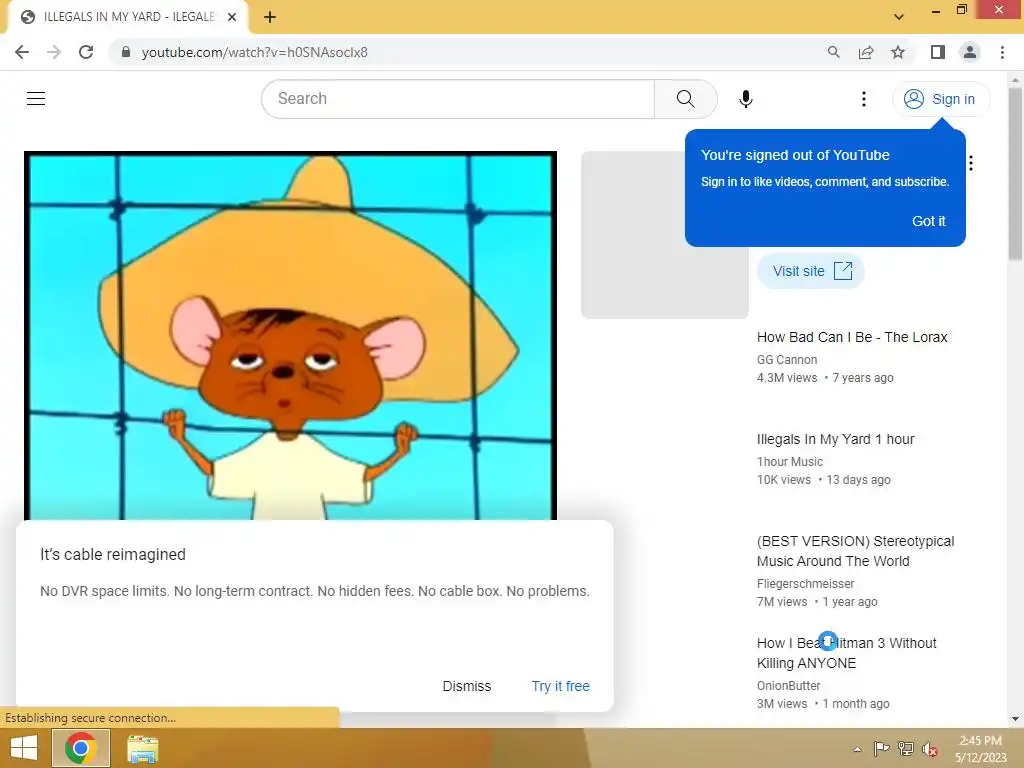Open File Explorer from the taskbar
This screenshot has height=768, width=1024.
[142, 748]
